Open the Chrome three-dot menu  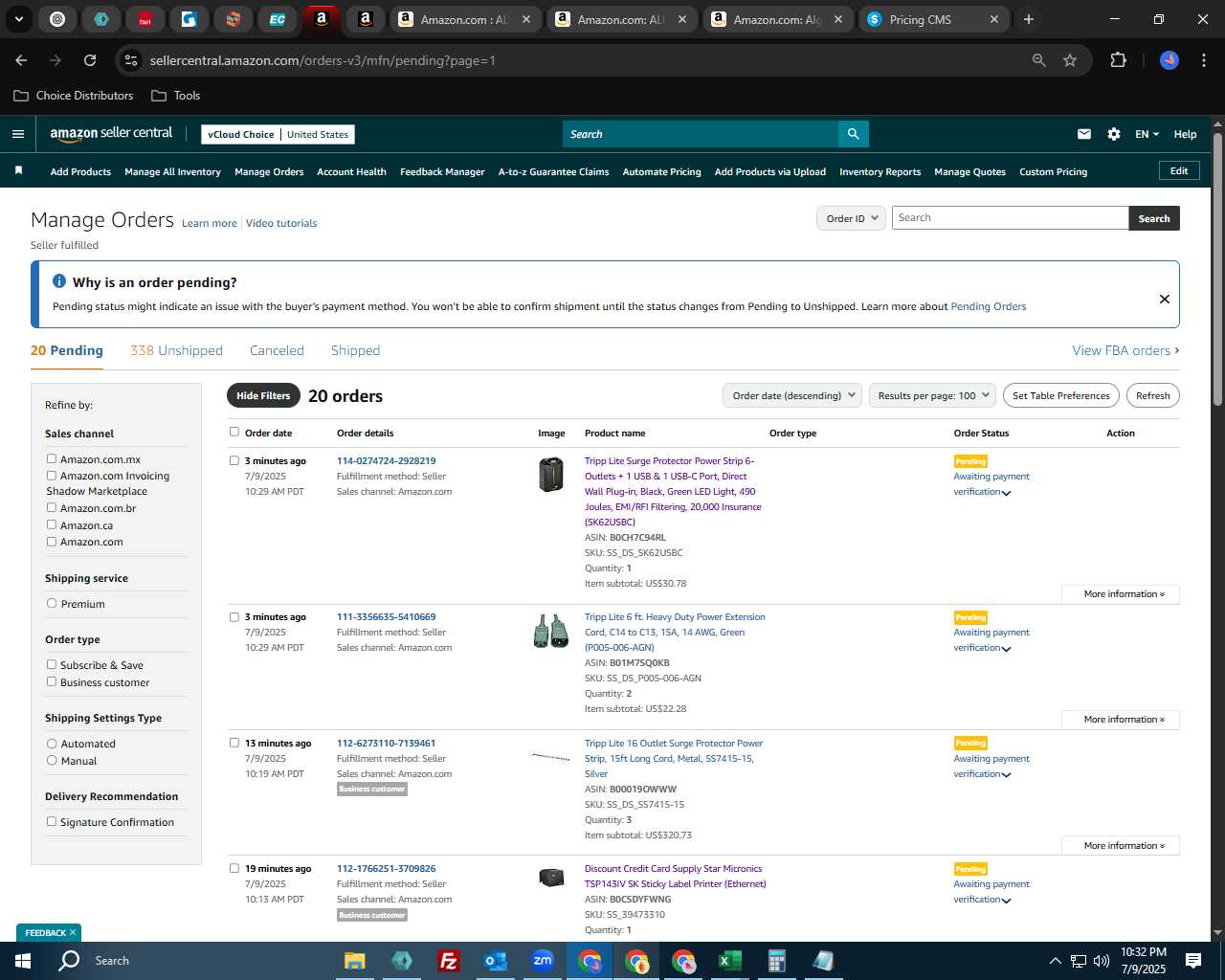[x=1202, y=60]
